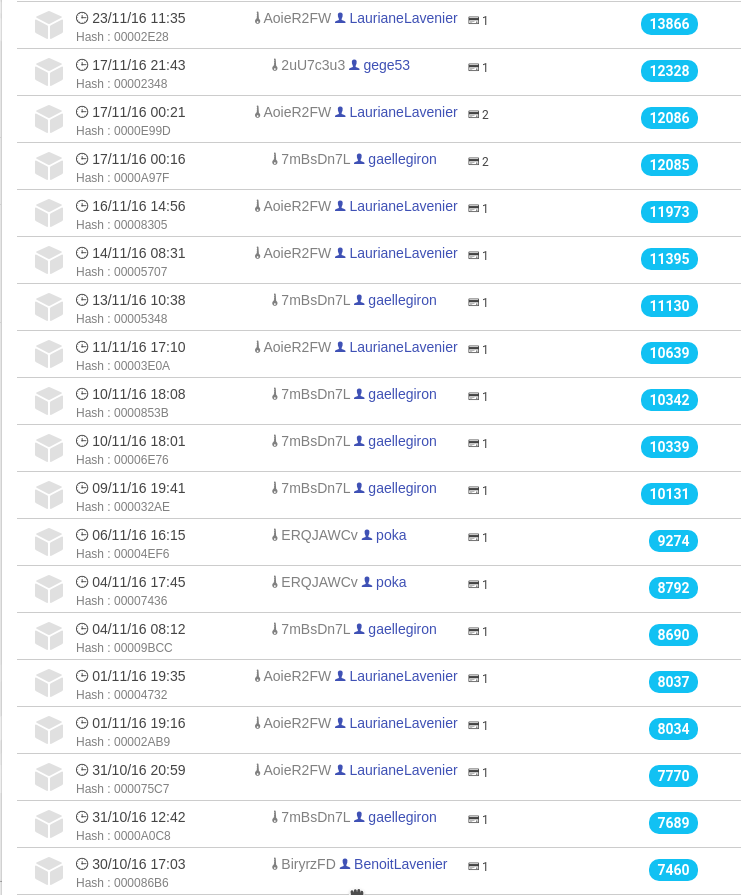
Task: Open the BenoitLavenier member profile link
Action: pos(400,864)
